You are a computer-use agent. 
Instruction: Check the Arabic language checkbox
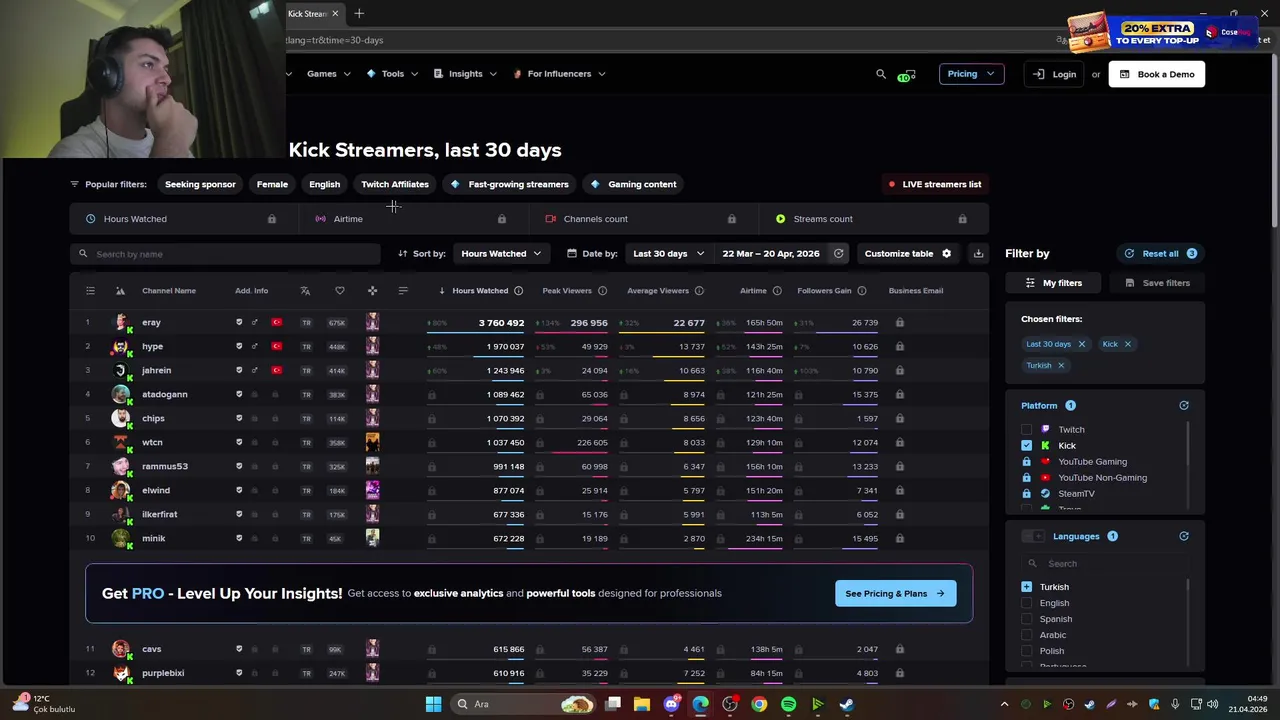click(x=1026, y=635)
